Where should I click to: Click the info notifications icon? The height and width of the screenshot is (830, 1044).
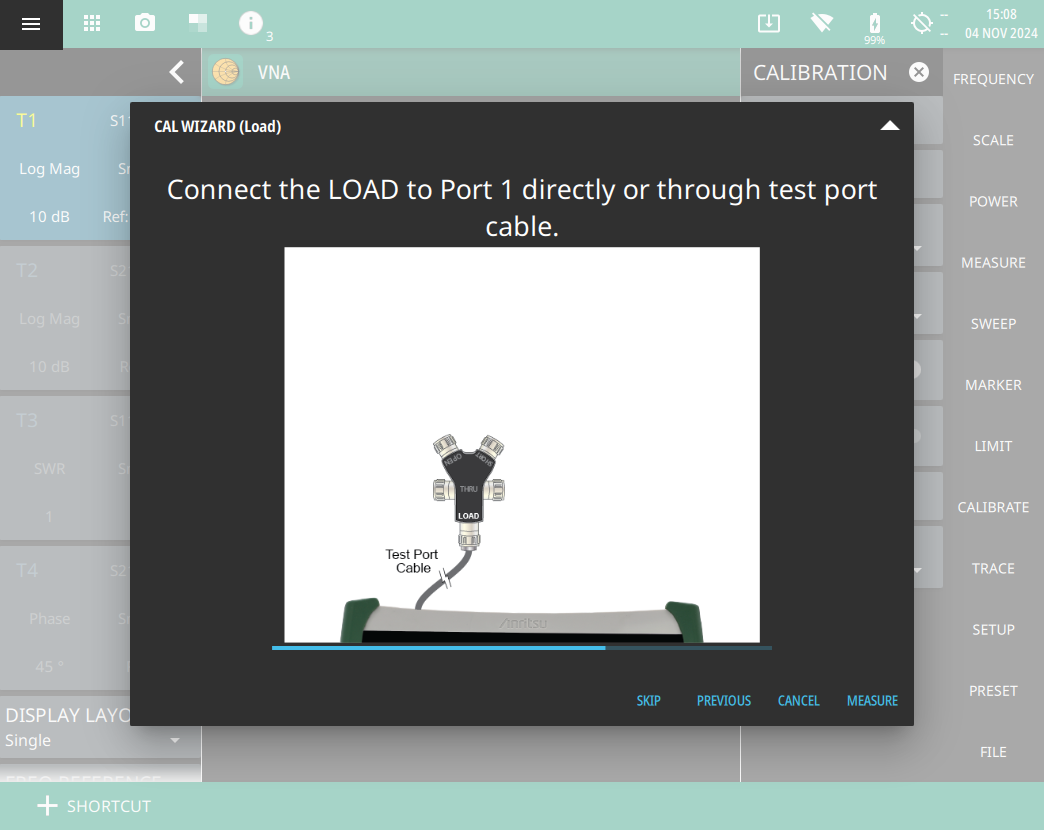(x=251, y=23)
